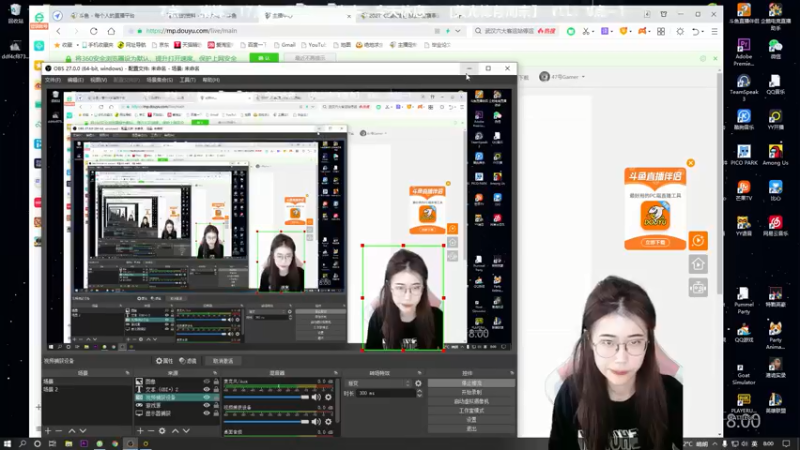The image size is (800, 450).
Task: Mute the first mixer channel speaker
Action: point(316,397)
